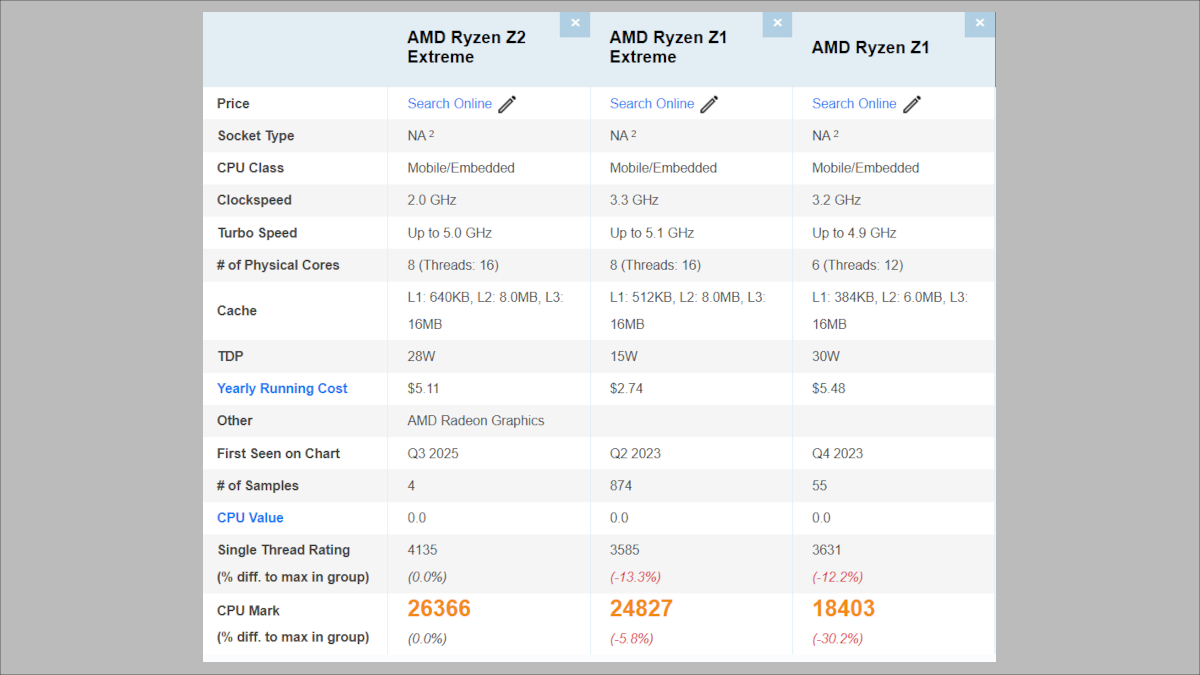Click the AMD Radeon Graphics entry
This screenshot has height=675, width=1200.
pos(476,421)
